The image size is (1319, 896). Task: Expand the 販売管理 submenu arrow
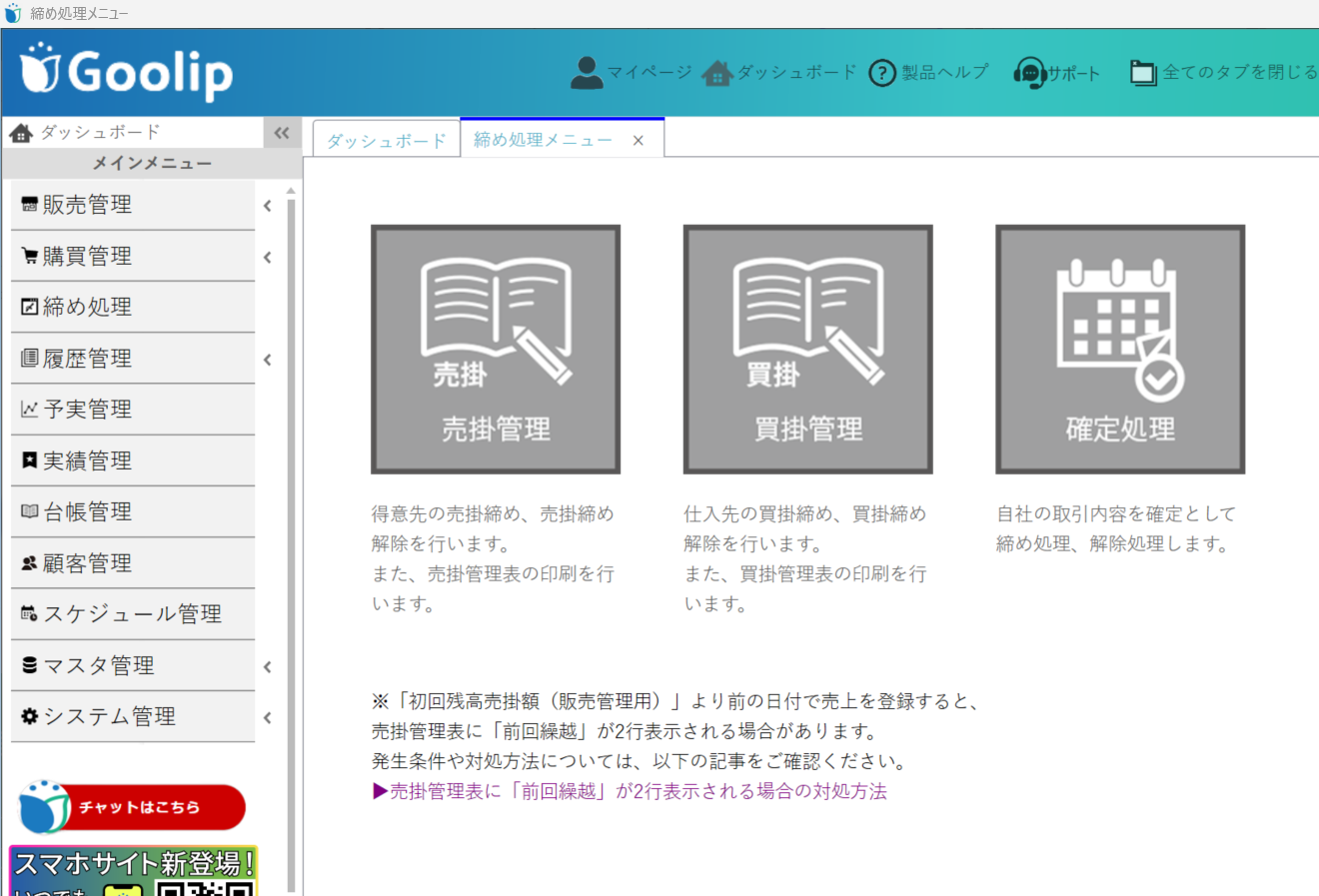(x=268, y=206)
